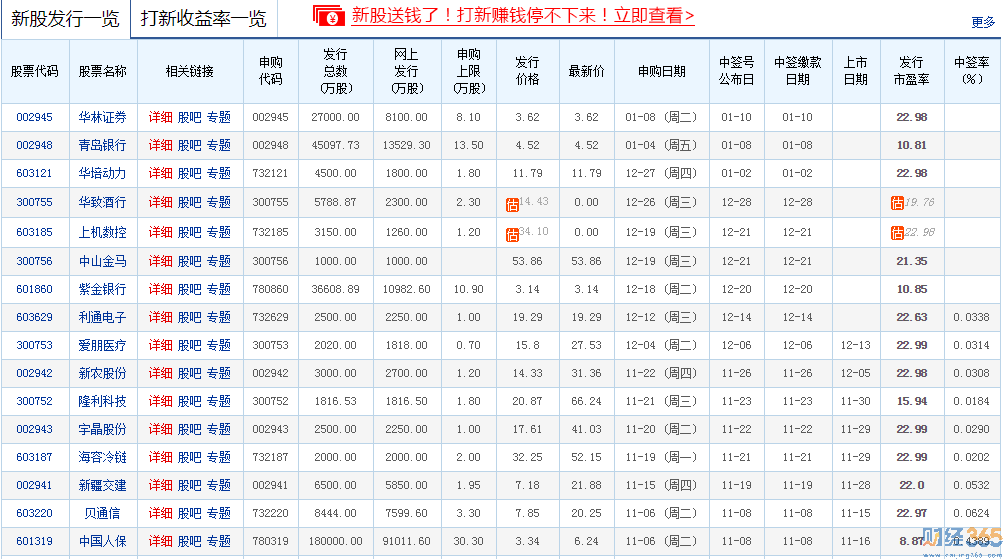Open 股吧 for 上机数控
Screen dimensions: 1003x559
tap(189, 232)
